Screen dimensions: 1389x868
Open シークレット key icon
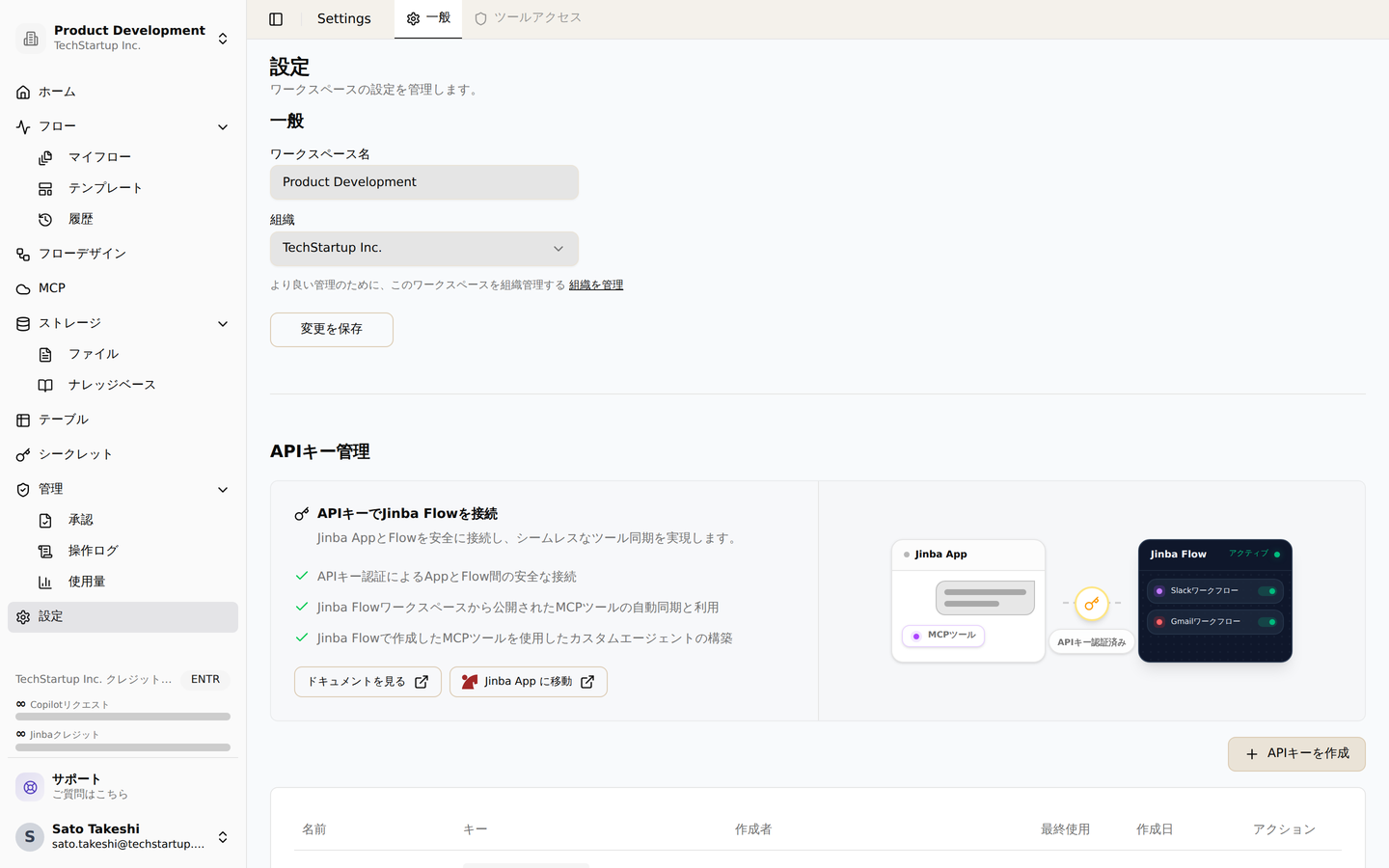pos(23,455)
